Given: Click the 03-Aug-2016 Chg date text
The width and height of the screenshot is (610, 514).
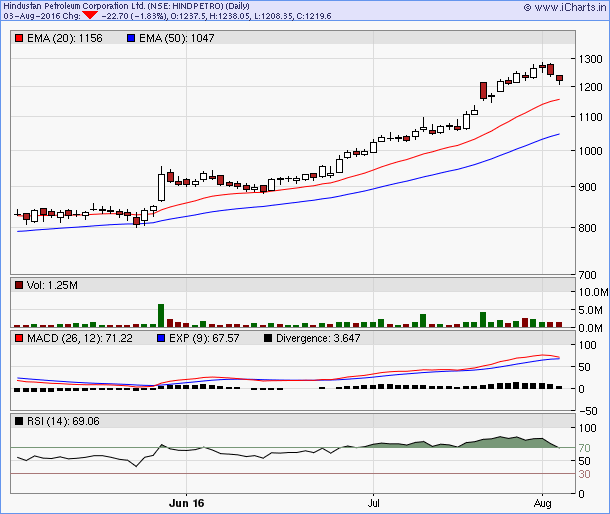Looking at the screenshot, I should point(42,16).
